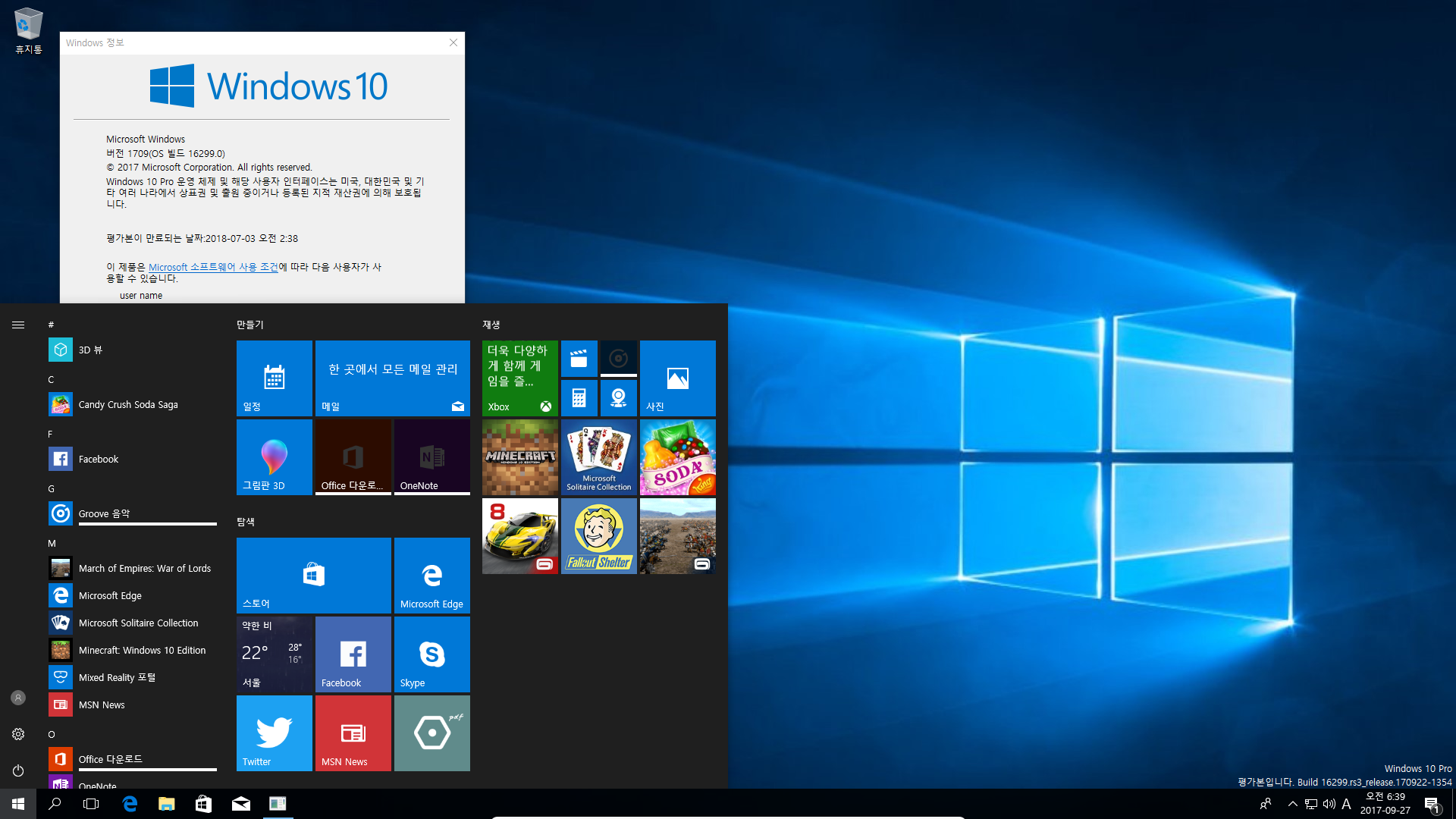Launch the Minecraft game tile
The width and height of the screenshot is (1456, 819).
click(520, 457)
